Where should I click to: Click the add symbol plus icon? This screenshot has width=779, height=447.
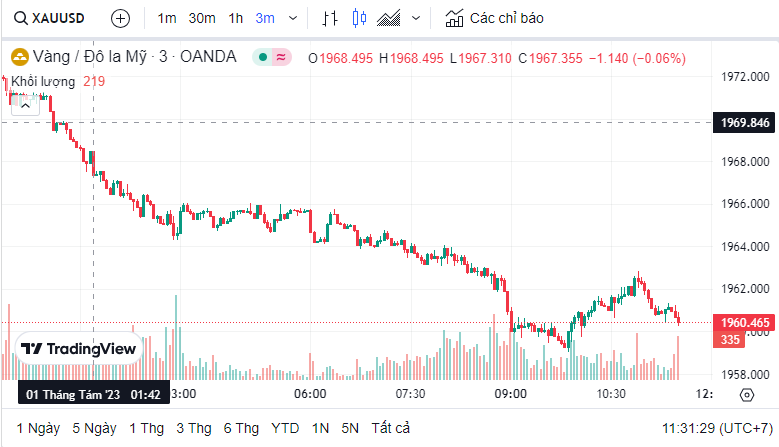[120, 18]
